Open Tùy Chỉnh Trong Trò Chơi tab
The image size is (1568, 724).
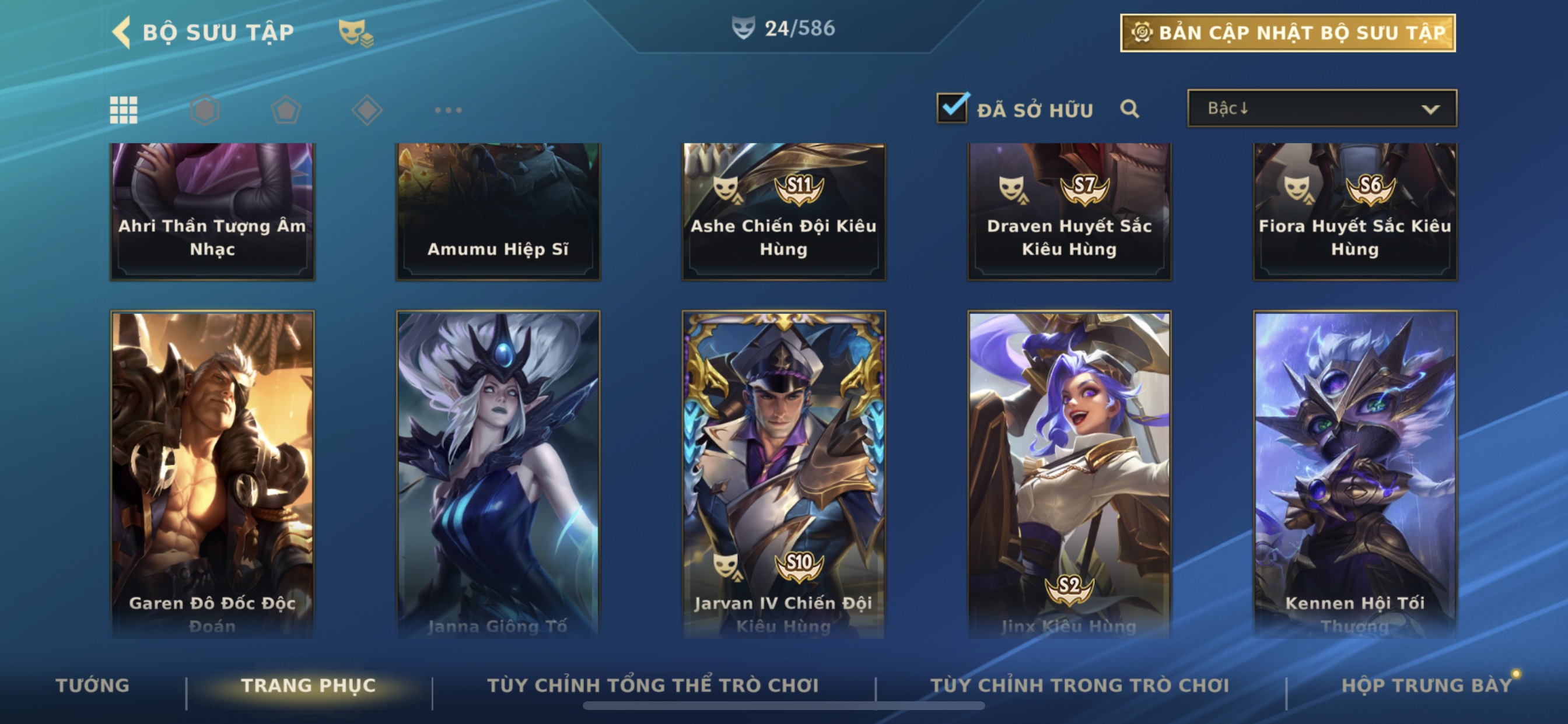[1080, 685]
